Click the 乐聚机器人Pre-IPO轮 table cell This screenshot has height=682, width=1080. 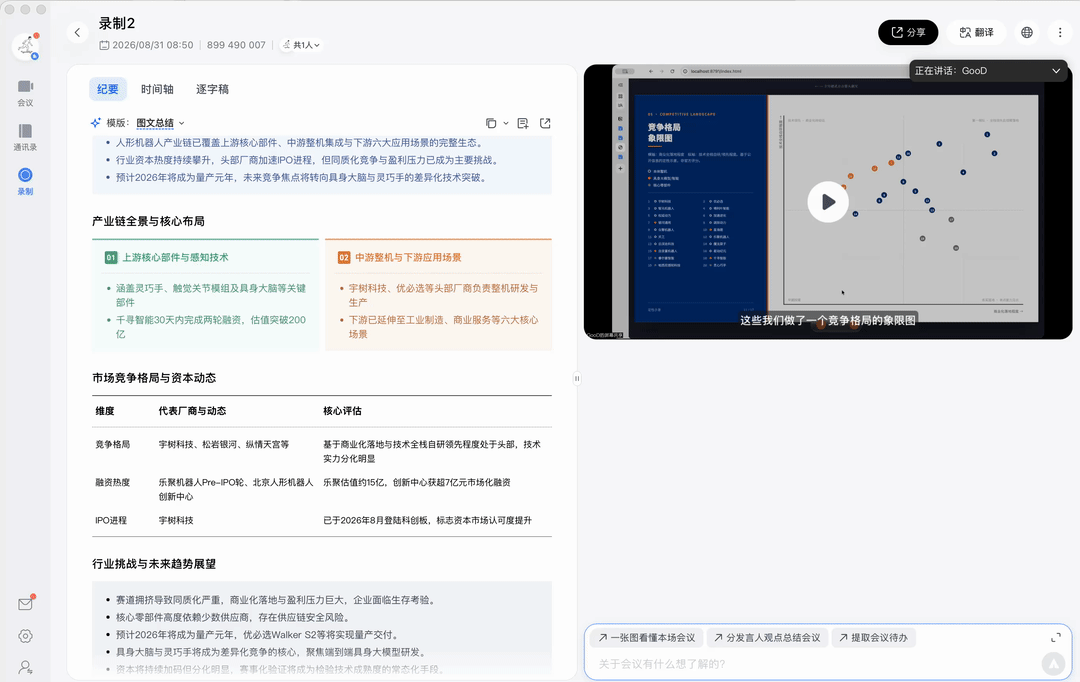point(236,489)
